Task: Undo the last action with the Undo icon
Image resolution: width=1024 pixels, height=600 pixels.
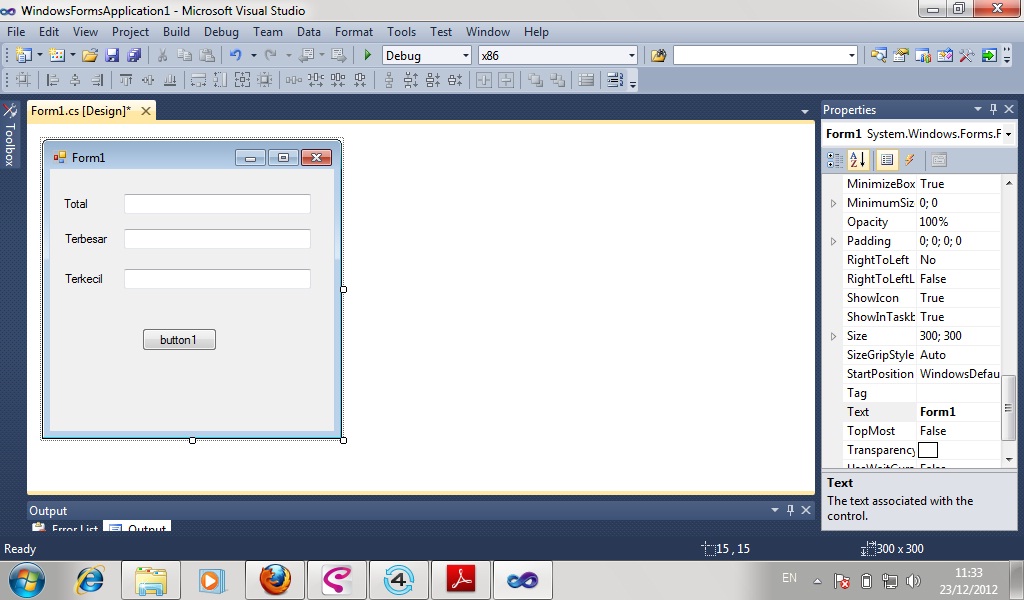Action: (236, 55)
